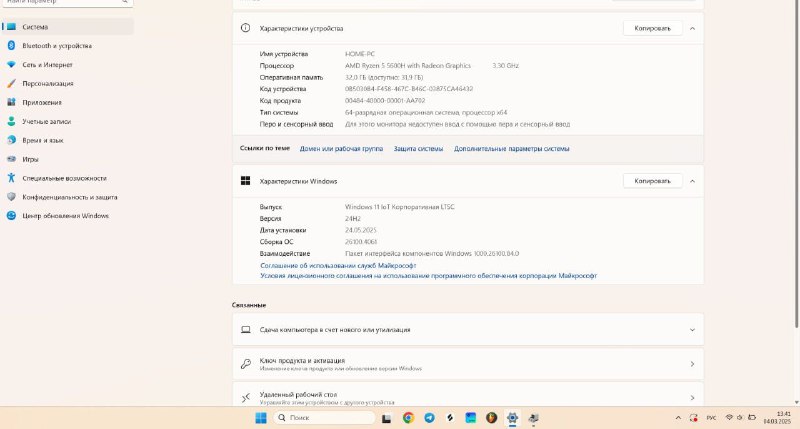Copy Windows specifications with Копировать button

652,181
